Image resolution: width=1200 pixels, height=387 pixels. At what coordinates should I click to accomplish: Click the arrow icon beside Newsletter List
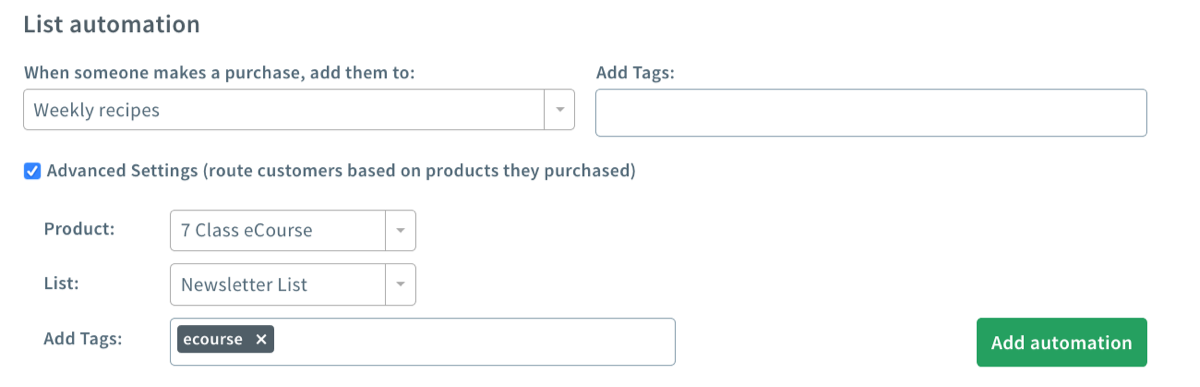[400, 285]
